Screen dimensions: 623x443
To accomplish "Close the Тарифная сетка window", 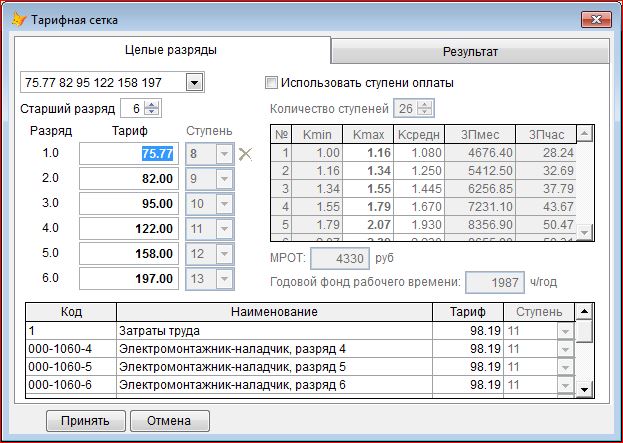I will 596,19.
